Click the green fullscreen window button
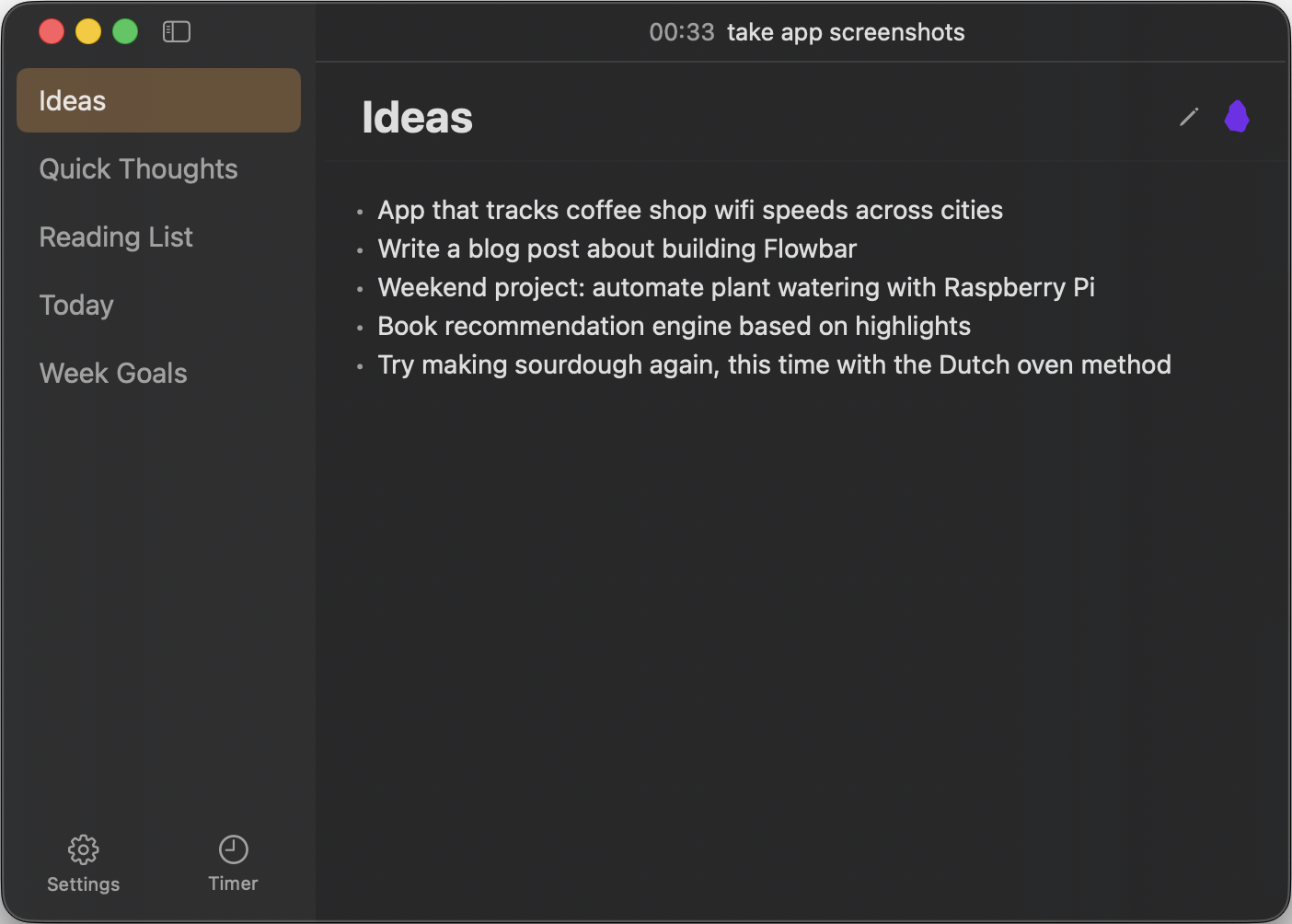 point(125,32)
